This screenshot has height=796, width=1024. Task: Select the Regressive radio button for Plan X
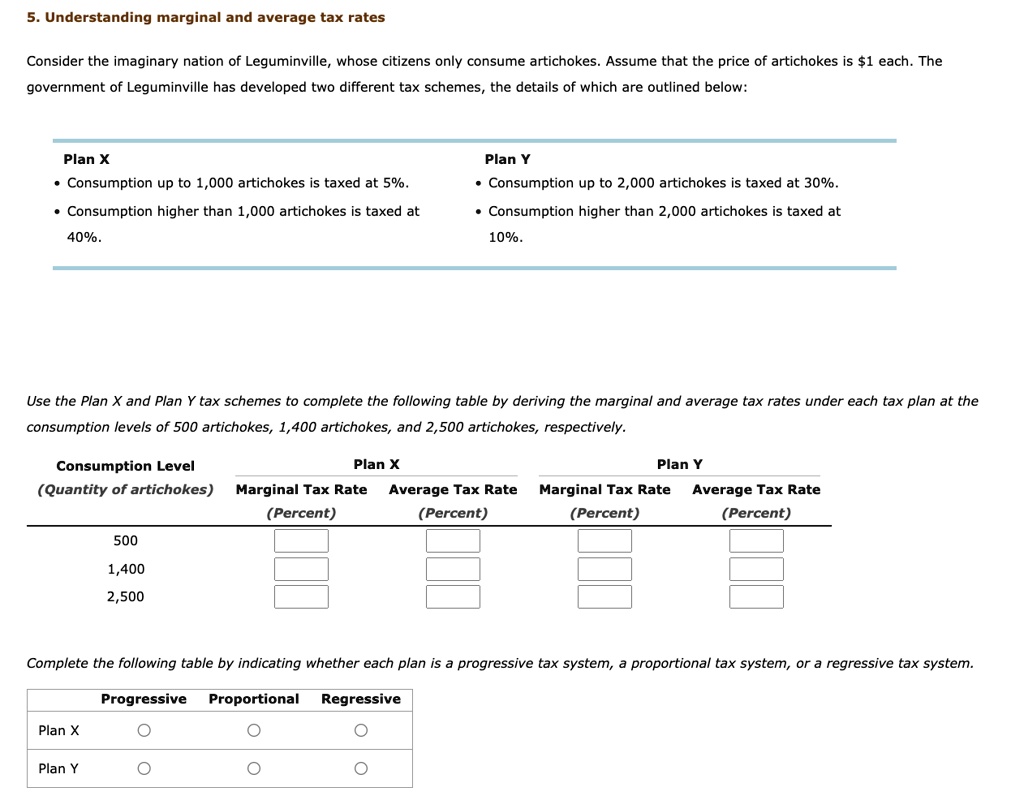[x=361, y=730]
